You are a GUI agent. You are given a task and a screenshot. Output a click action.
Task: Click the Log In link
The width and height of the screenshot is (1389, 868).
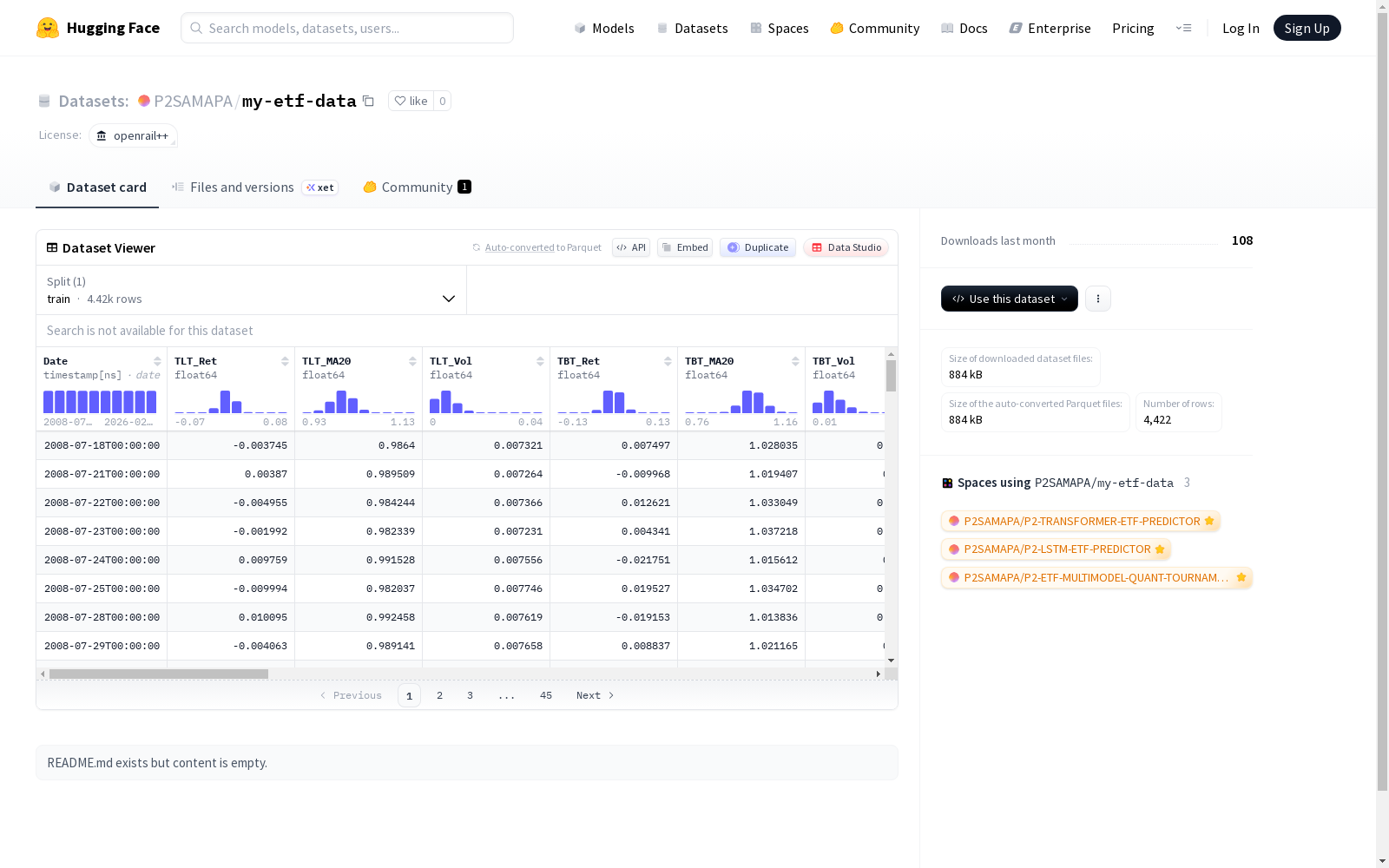[x=1241, y=28]
